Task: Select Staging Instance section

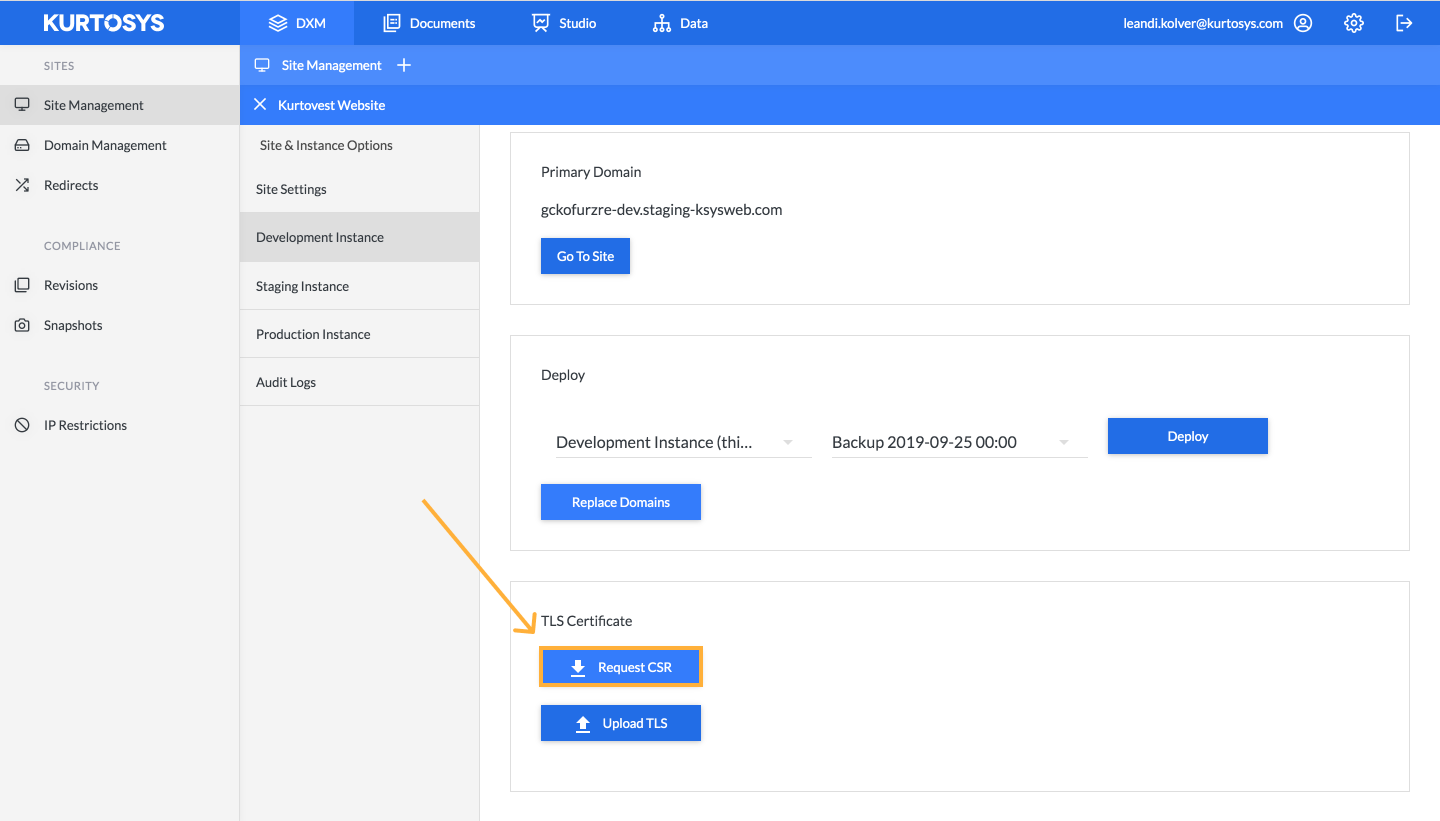Action: pos(359,286)
